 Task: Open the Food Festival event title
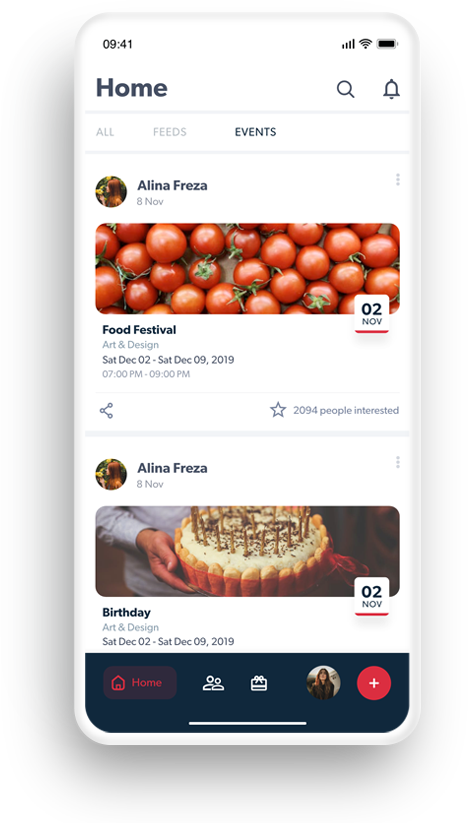pyautogui.click(x=139, y=330)
